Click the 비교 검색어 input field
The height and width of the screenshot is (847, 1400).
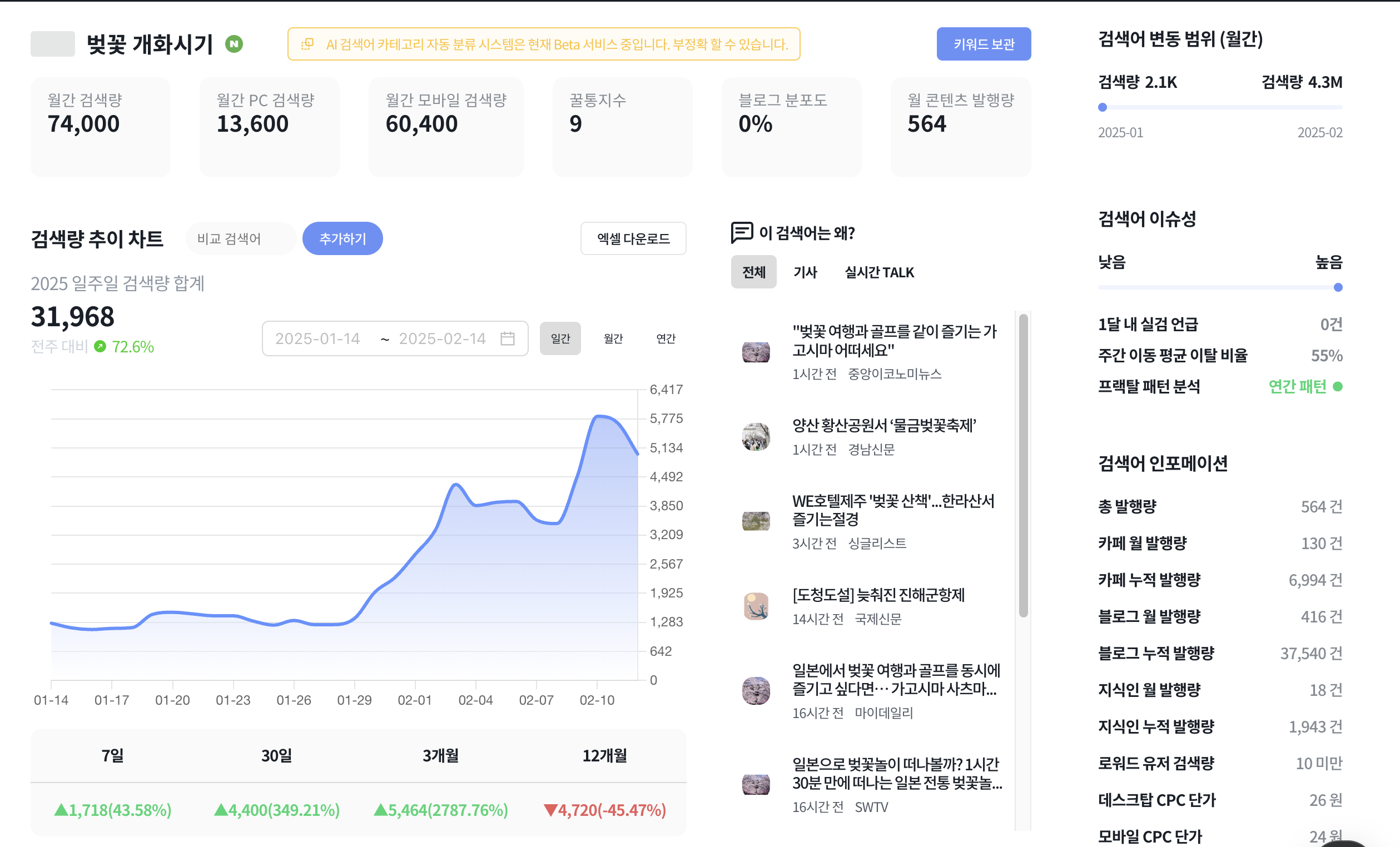point(241,238)
